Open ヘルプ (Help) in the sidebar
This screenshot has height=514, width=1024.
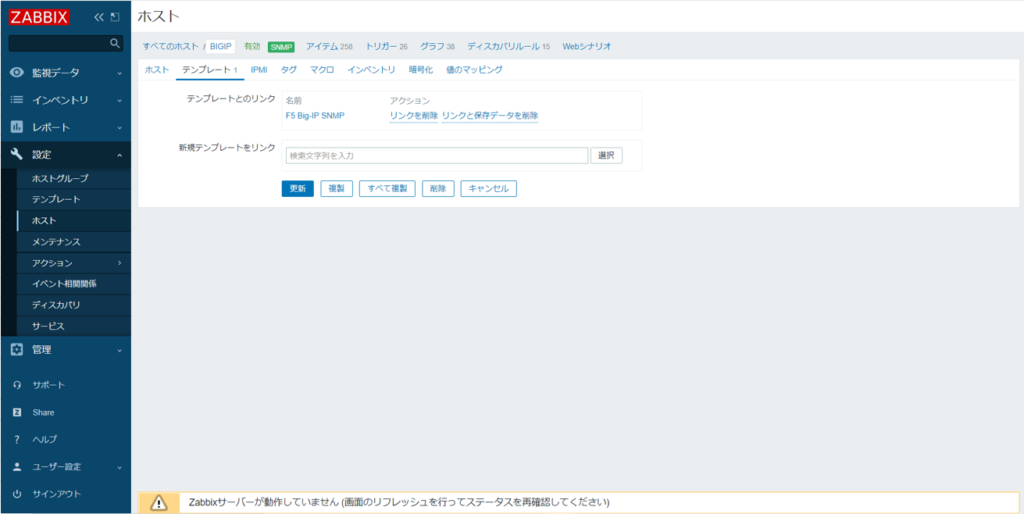pos(44,439)
